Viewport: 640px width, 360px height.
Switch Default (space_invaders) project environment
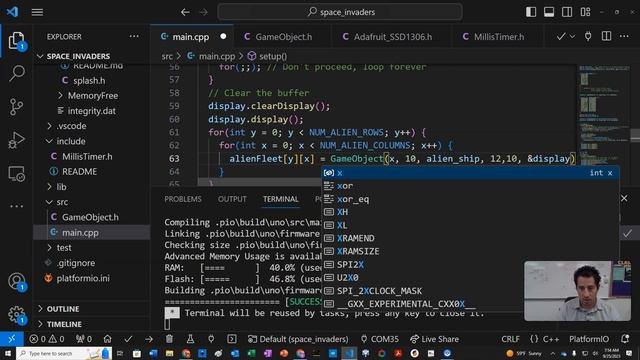tap(298, 339)
